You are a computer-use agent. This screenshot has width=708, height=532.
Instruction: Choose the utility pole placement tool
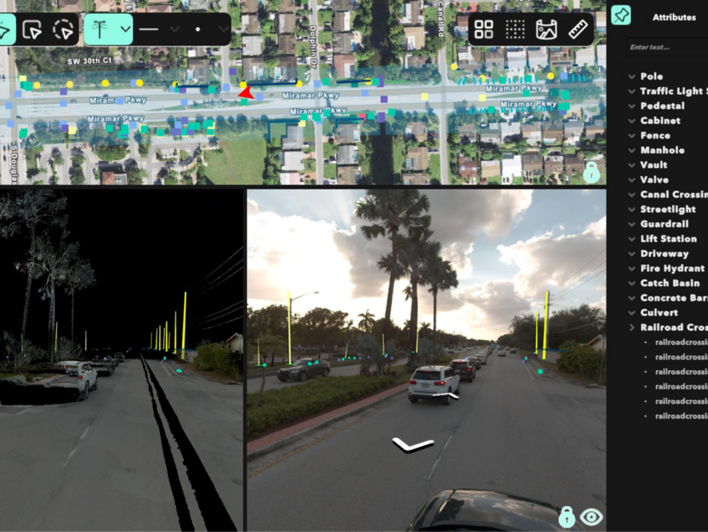pos(100,30)
